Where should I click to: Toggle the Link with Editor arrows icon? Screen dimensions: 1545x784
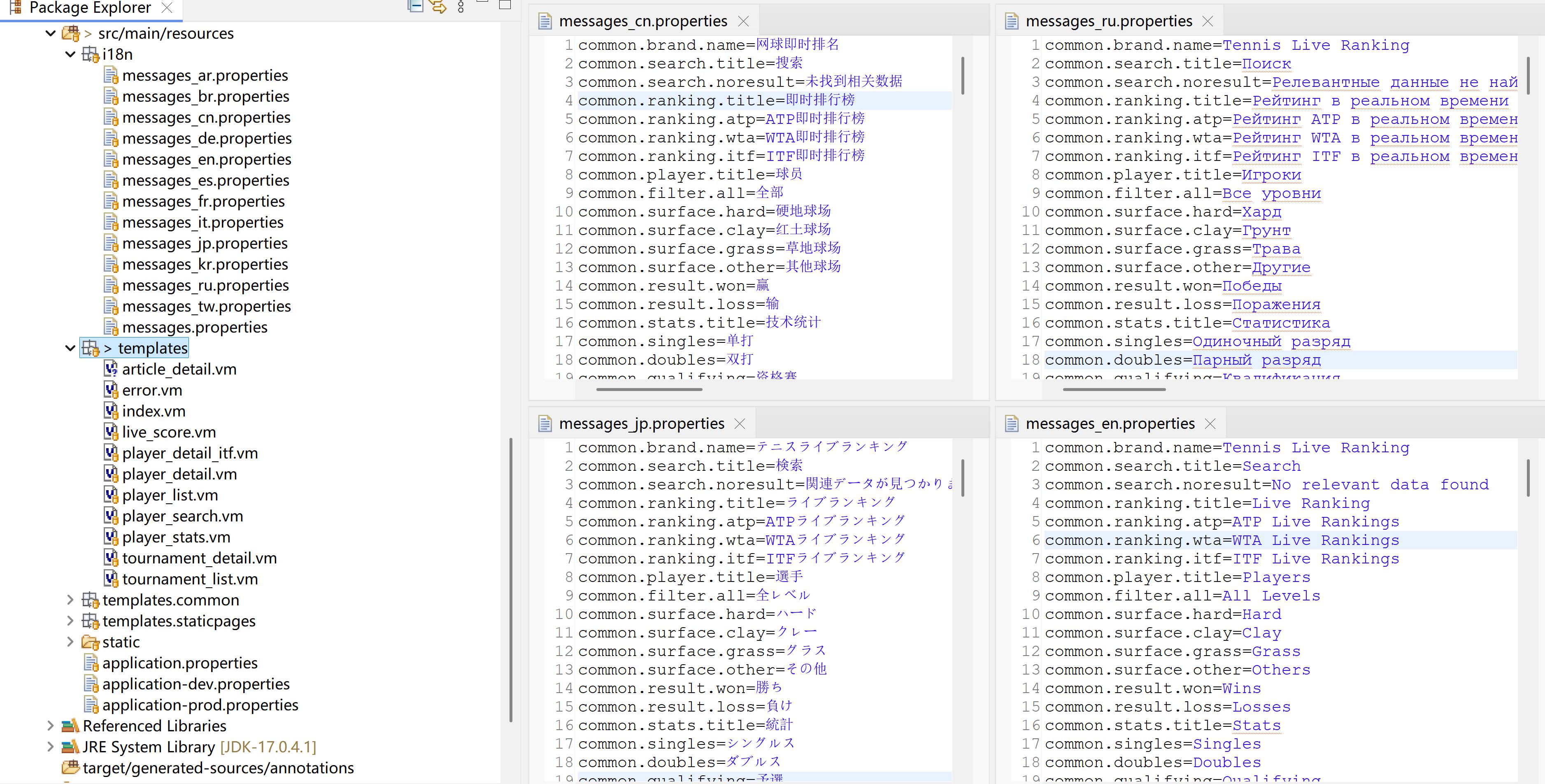(438, 7)
